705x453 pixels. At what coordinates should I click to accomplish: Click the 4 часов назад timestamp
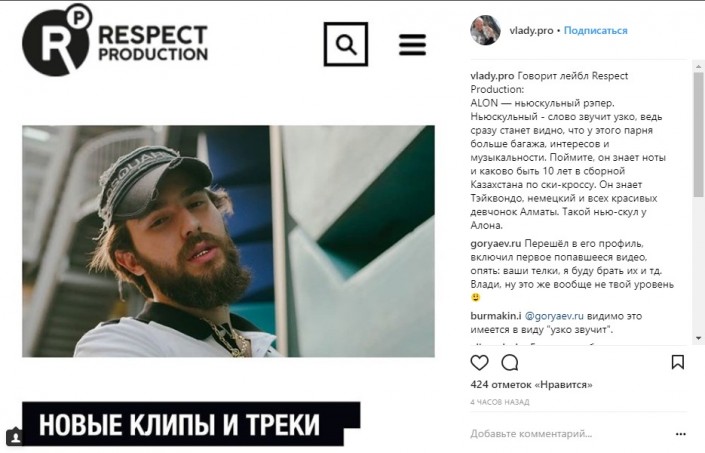pos(500,402)
